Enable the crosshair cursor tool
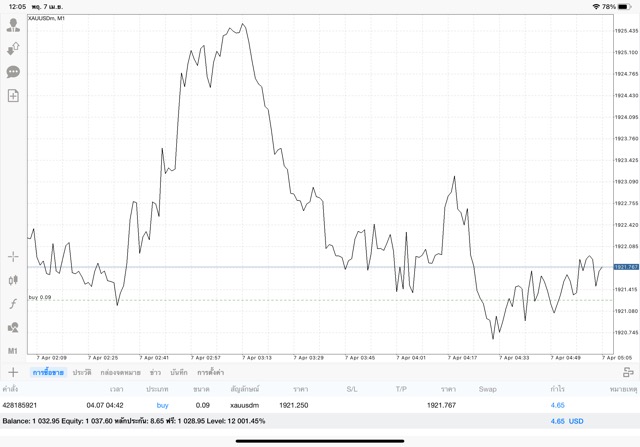The height and width of the screenshot is (447, 640). point(13,257)
